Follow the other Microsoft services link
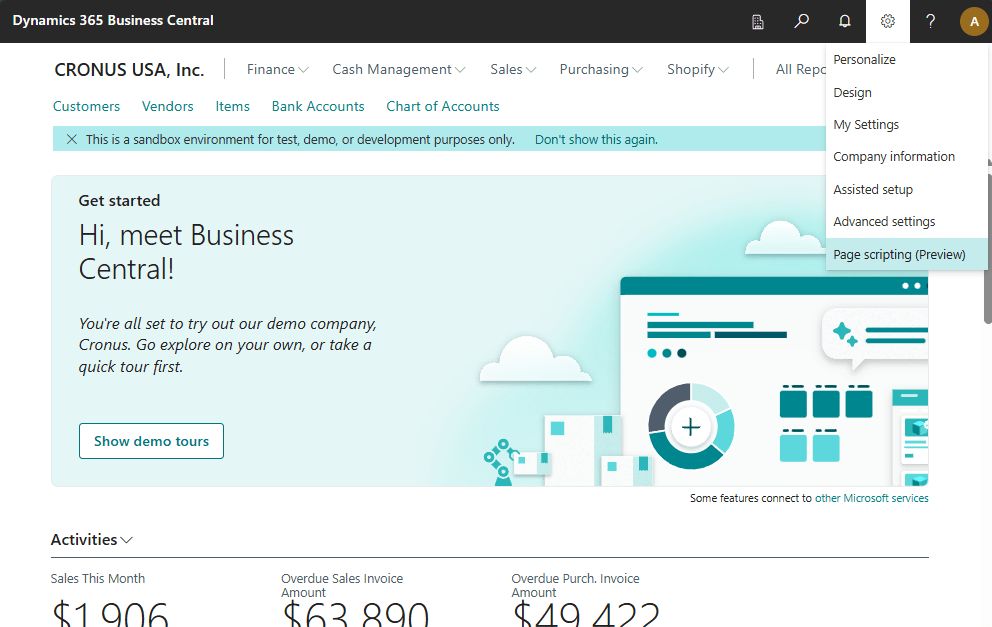The height and width of the screenshot is (627, 992). 871,498
